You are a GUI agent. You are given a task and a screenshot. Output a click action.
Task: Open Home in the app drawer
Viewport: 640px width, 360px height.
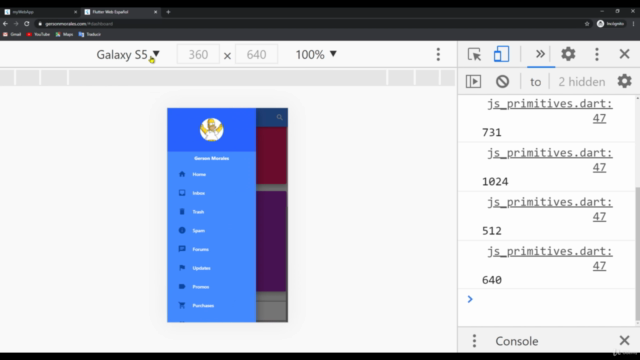tap(211, 174)
